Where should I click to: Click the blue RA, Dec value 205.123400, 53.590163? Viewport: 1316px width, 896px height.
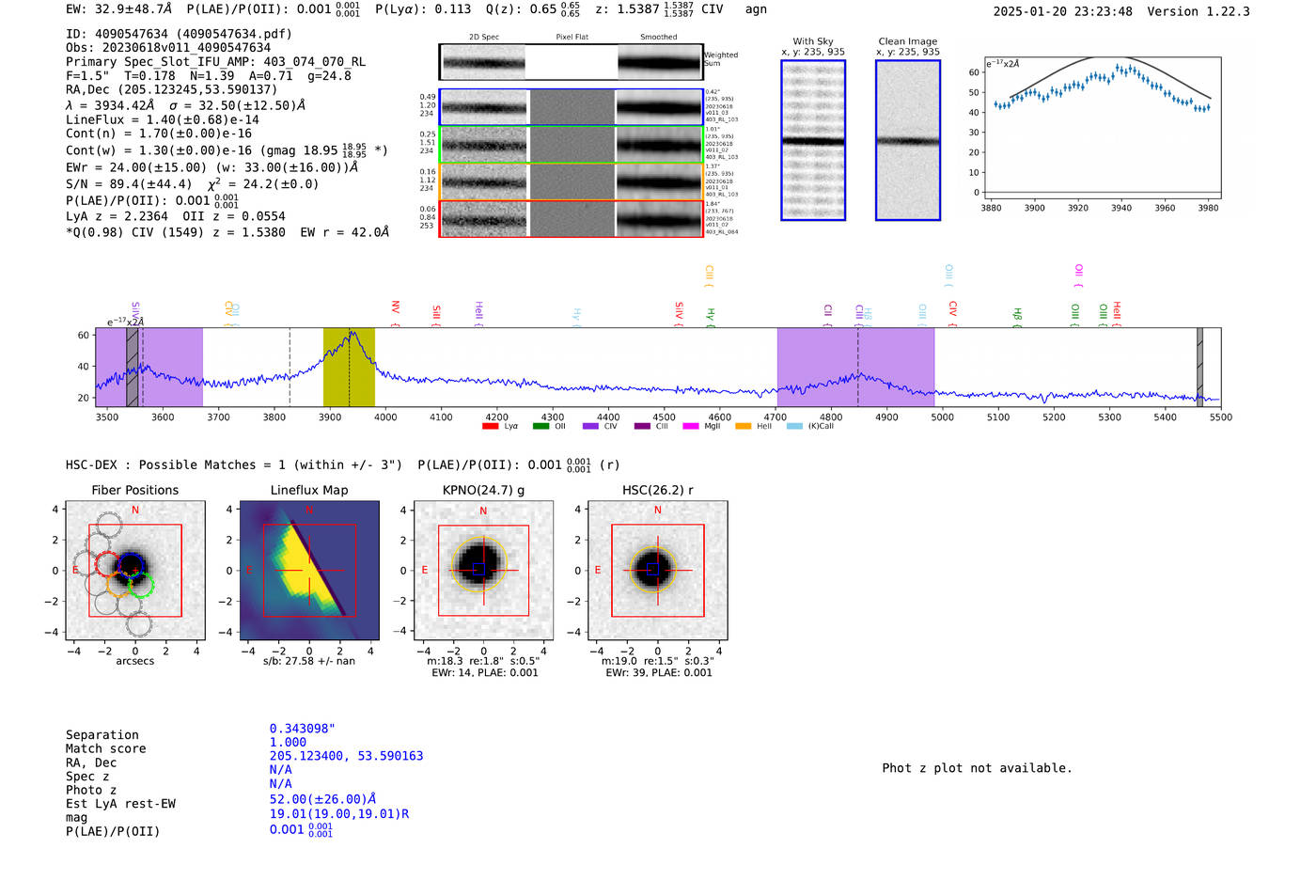click(346, 756)
